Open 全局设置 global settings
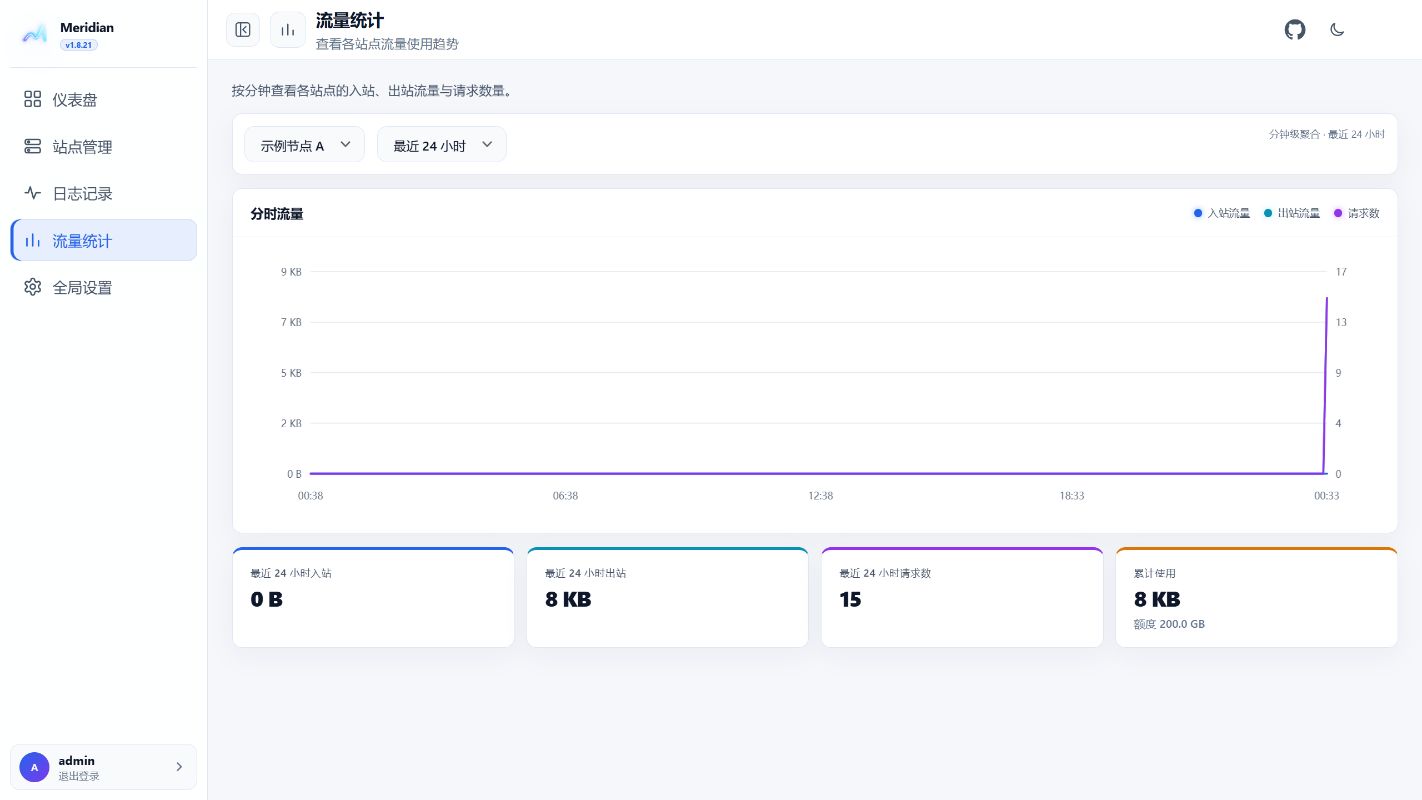This screenshot has width=1422, height=800. coord(104,287)
